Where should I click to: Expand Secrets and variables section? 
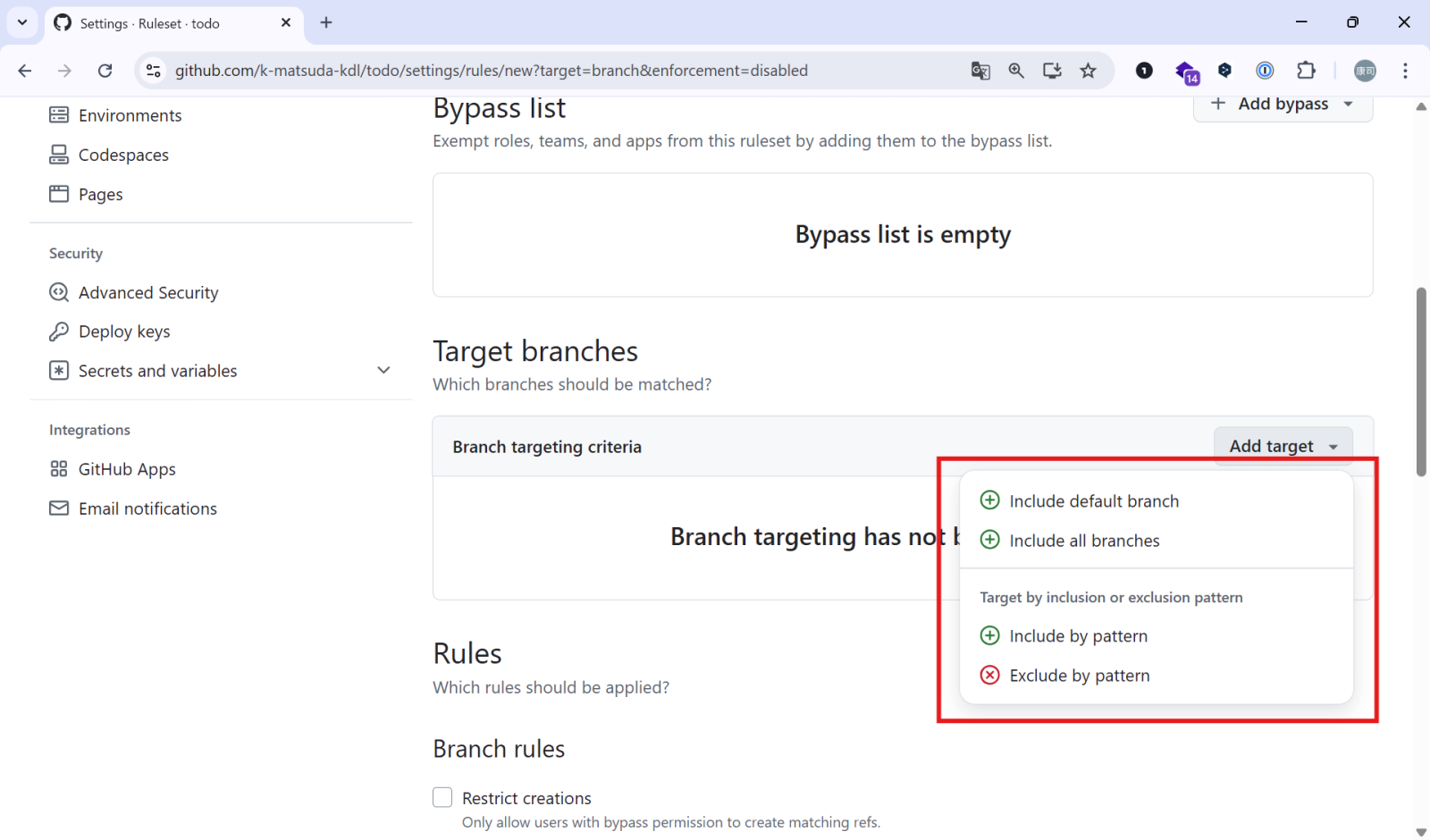tap(383, 370)
